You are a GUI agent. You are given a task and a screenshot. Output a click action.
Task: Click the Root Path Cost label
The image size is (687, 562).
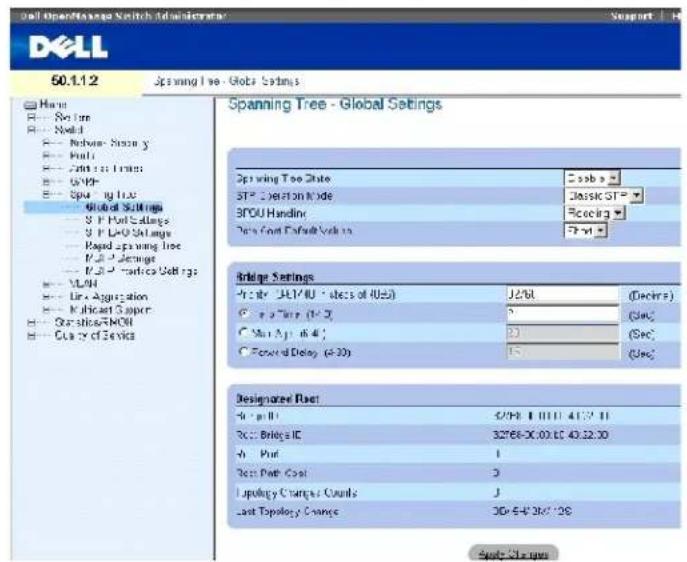point(271,474)
